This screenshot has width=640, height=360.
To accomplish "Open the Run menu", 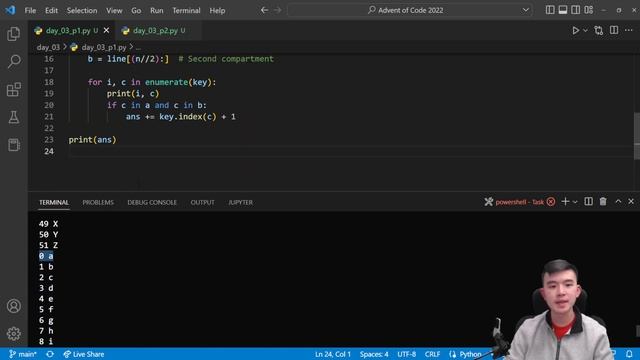I will [x=157, y=11].
